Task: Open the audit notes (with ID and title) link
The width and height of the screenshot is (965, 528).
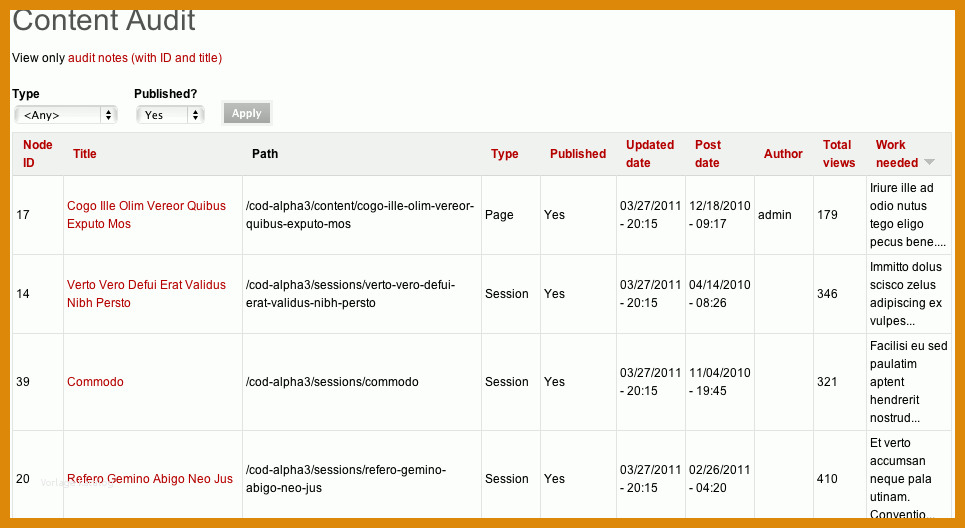Action: pyautogui.click(x=145, y=58)
